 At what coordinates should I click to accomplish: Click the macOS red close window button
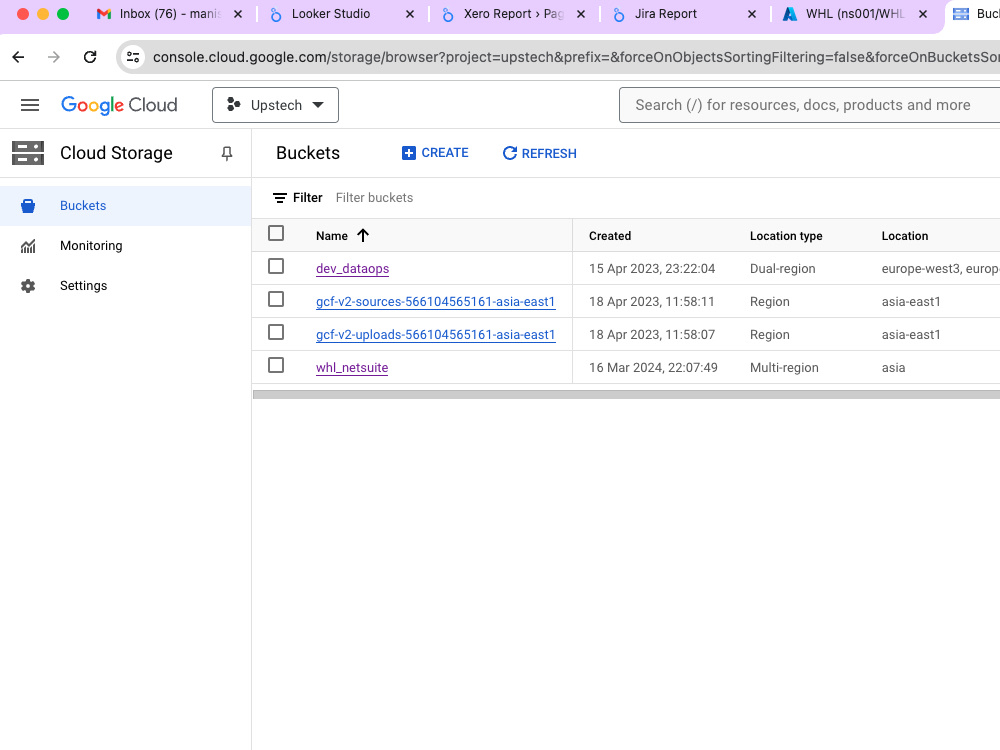point(23,14)
